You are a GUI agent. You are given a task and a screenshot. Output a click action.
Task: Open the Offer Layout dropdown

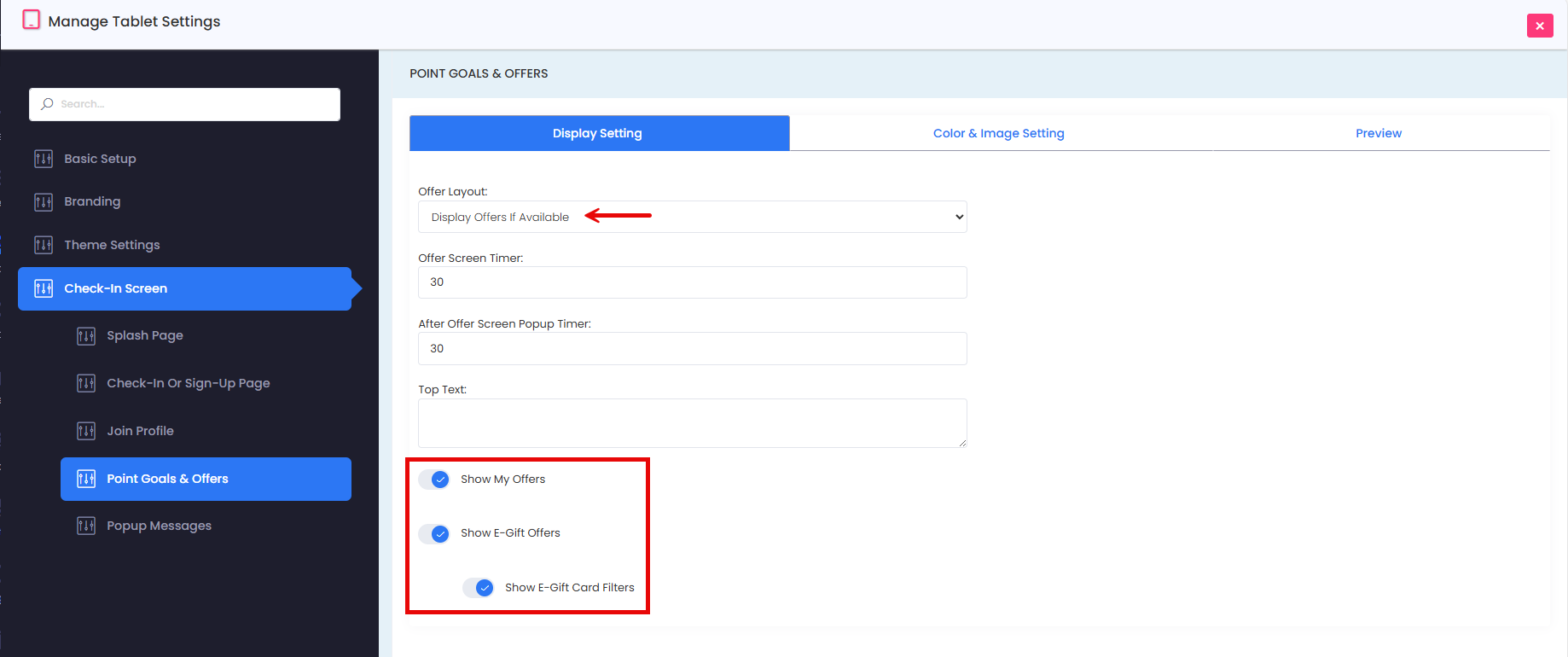[693, 217]
